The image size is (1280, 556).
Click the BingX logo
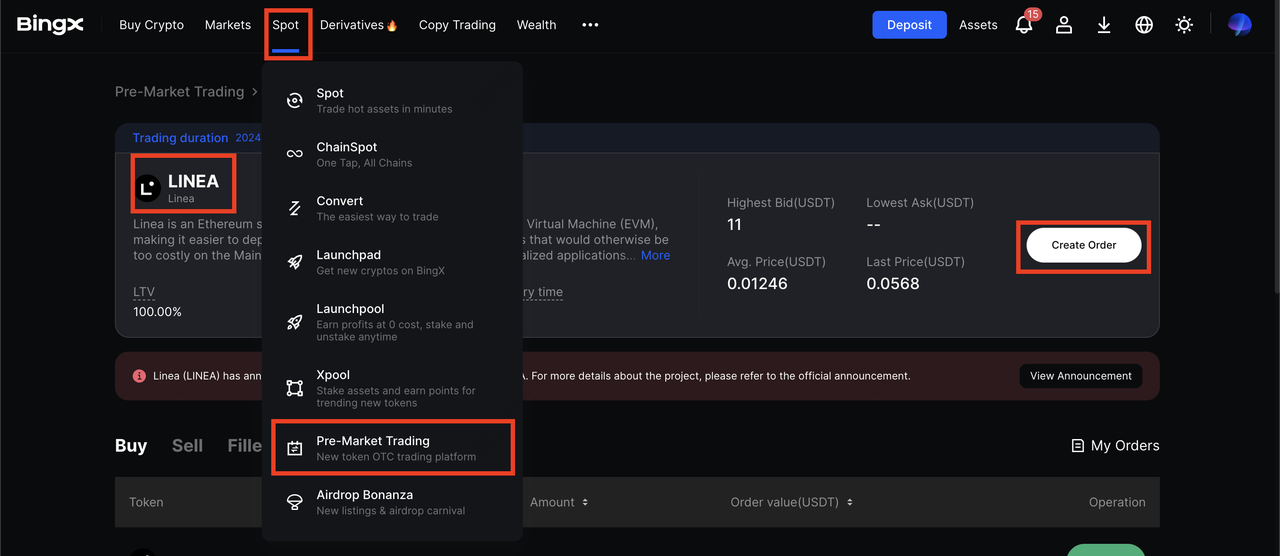[50, 25]
